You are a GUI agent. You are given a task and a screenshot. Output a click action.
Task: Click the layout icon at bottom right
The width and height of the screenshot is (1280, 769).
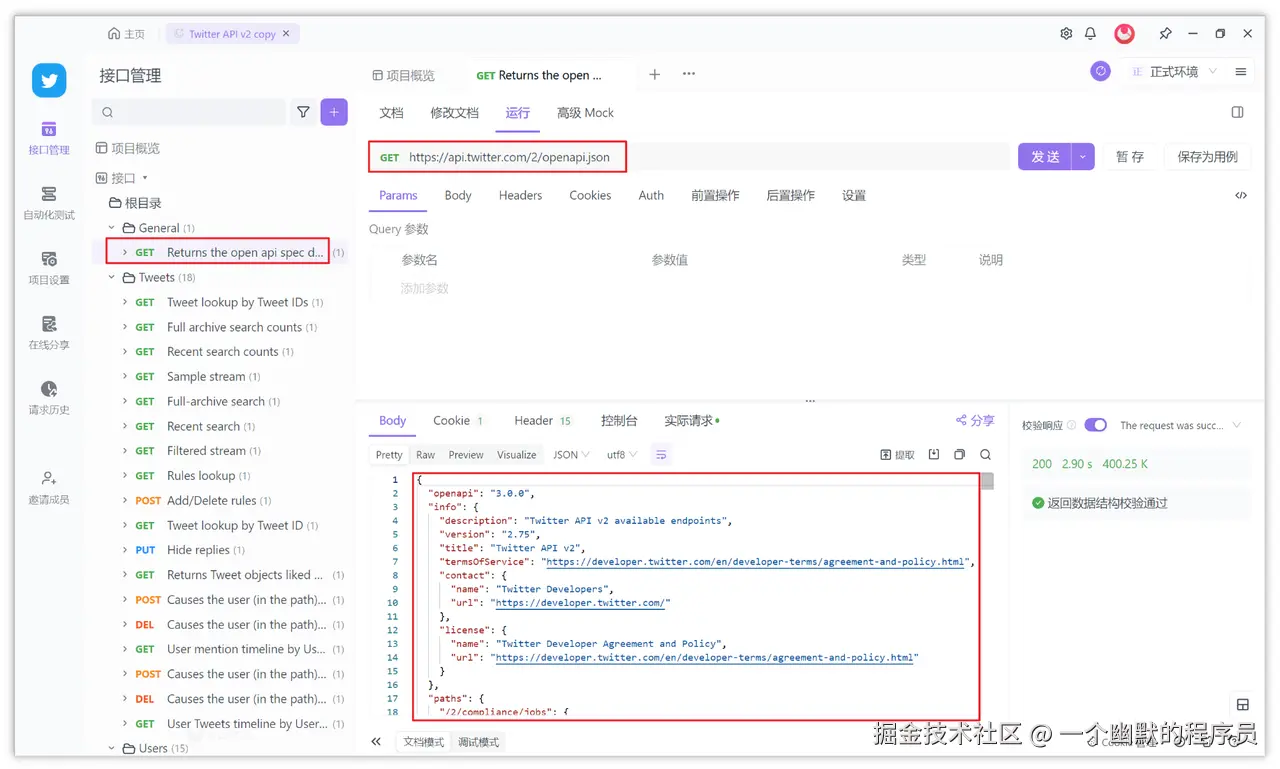click(1243, 705)
